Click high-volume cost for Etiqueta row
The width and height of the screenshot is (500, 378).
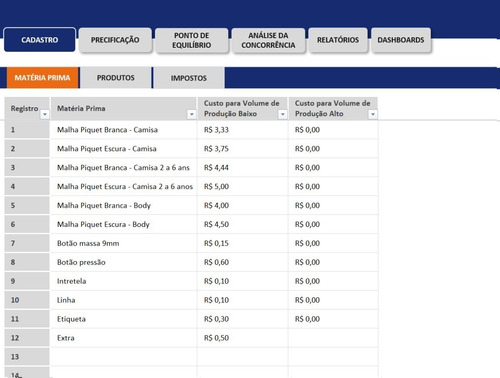(x=333, y=319)
